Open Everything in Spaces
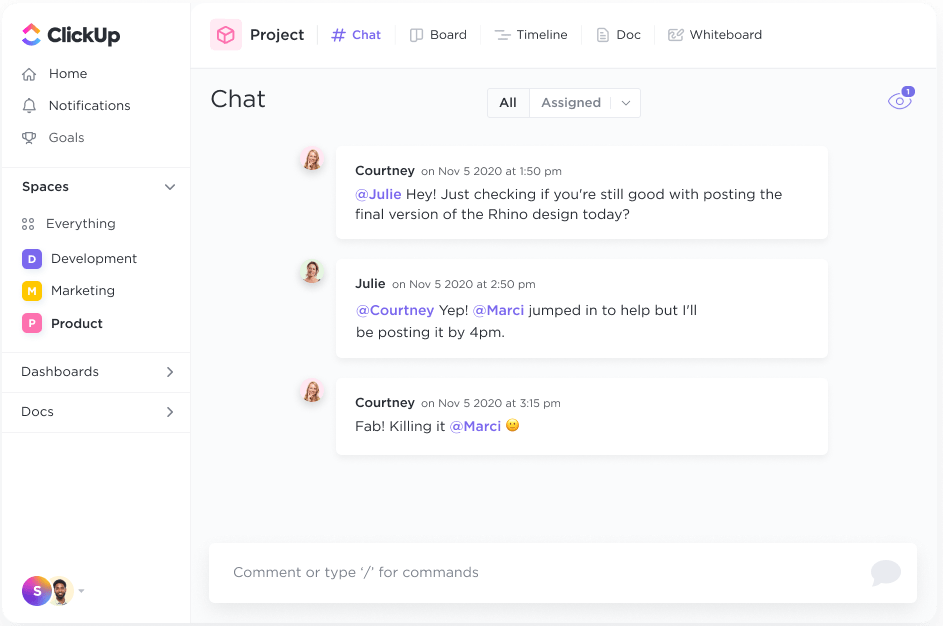 point(80,224)
